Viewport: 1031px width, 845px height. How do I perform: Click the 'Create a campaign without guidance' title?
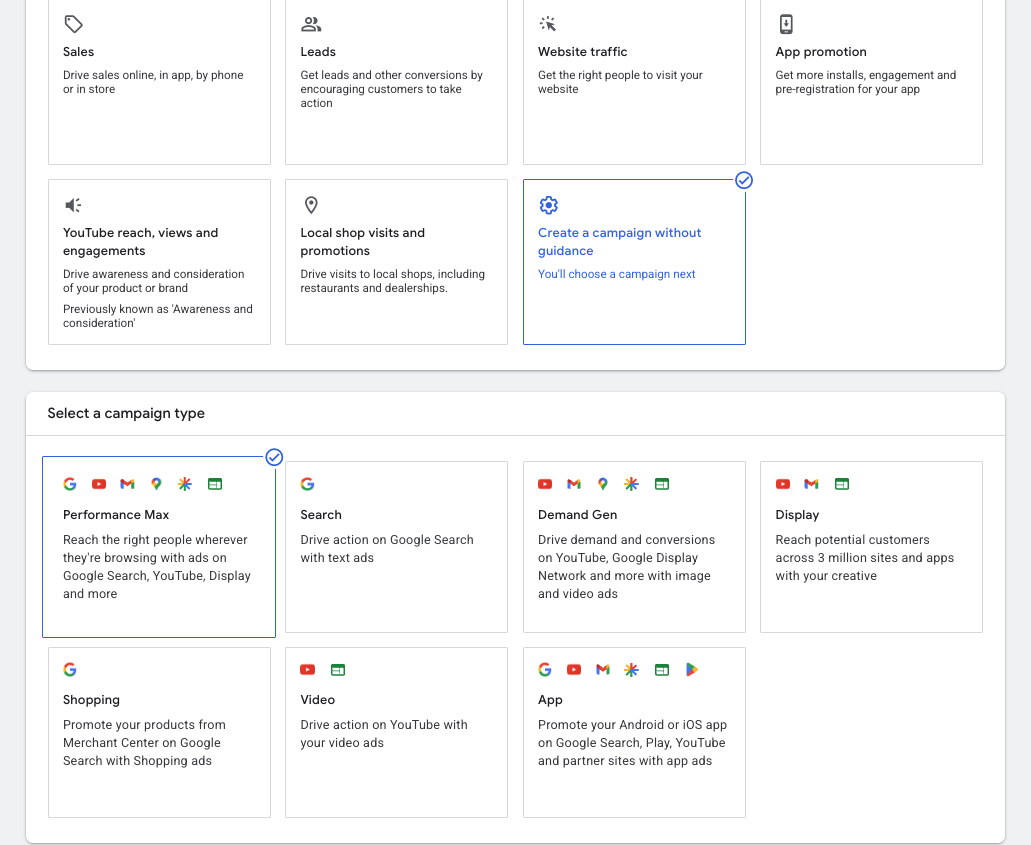[619, 241]
